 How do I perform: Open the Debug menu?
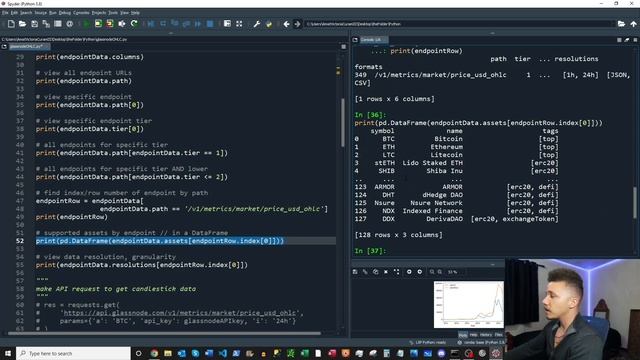(x=64, y=13)
